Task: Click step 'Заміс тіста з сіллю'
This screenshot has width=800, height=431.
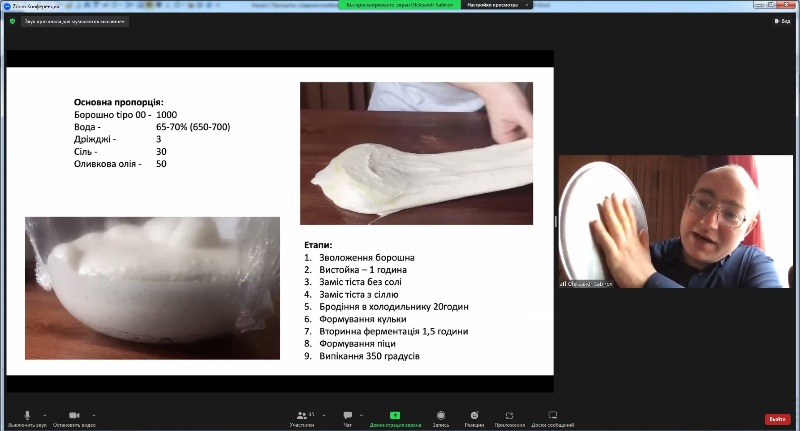Action: [x=359, y=294]
